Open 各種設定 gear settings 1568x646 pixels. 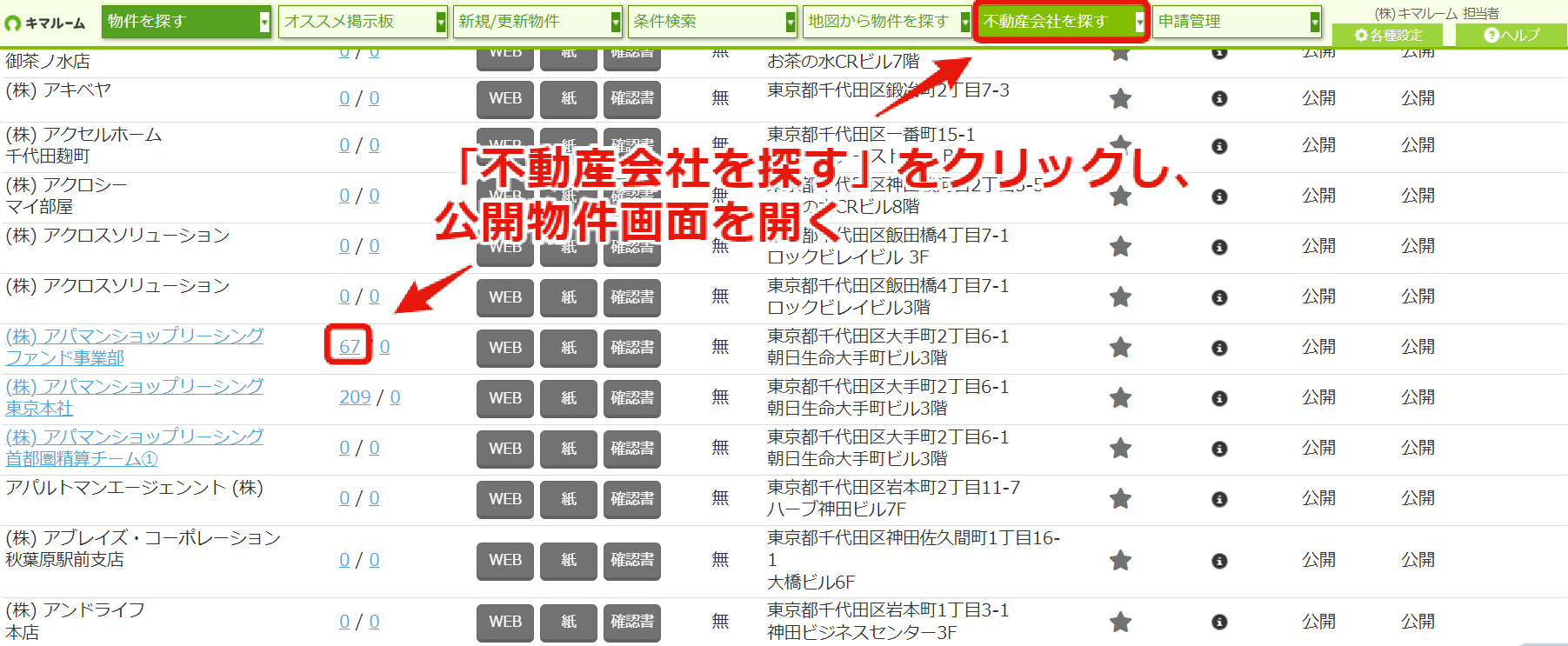point(1388,36)
